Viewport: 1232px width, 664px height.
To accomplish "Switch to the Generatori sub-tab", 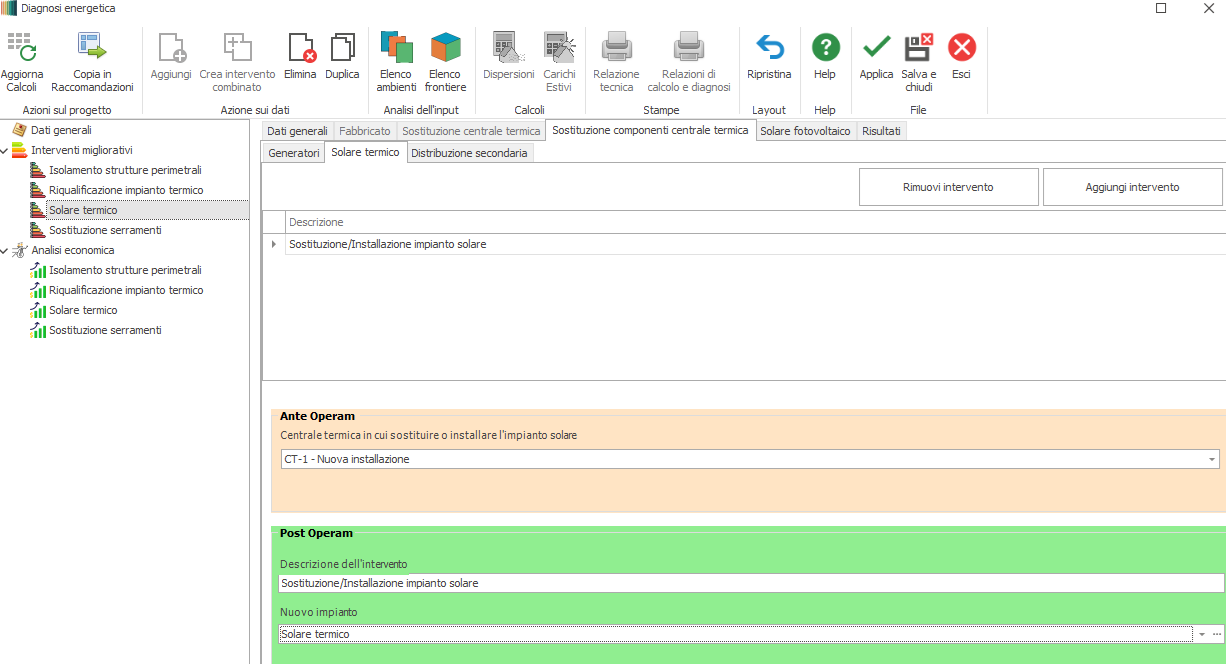I will coord(293,153).
